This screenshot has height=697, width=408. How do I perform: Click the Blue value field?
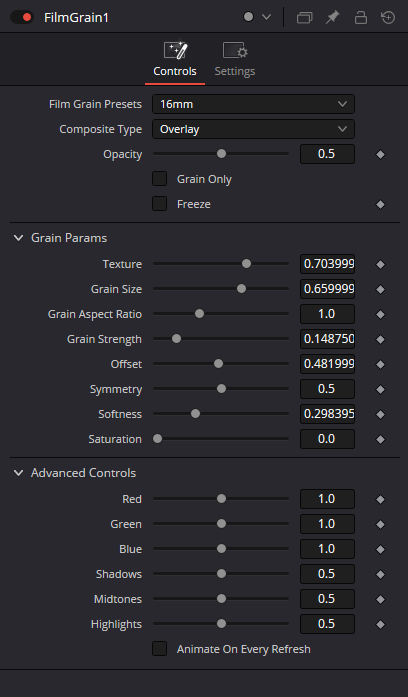pos(327,549)
